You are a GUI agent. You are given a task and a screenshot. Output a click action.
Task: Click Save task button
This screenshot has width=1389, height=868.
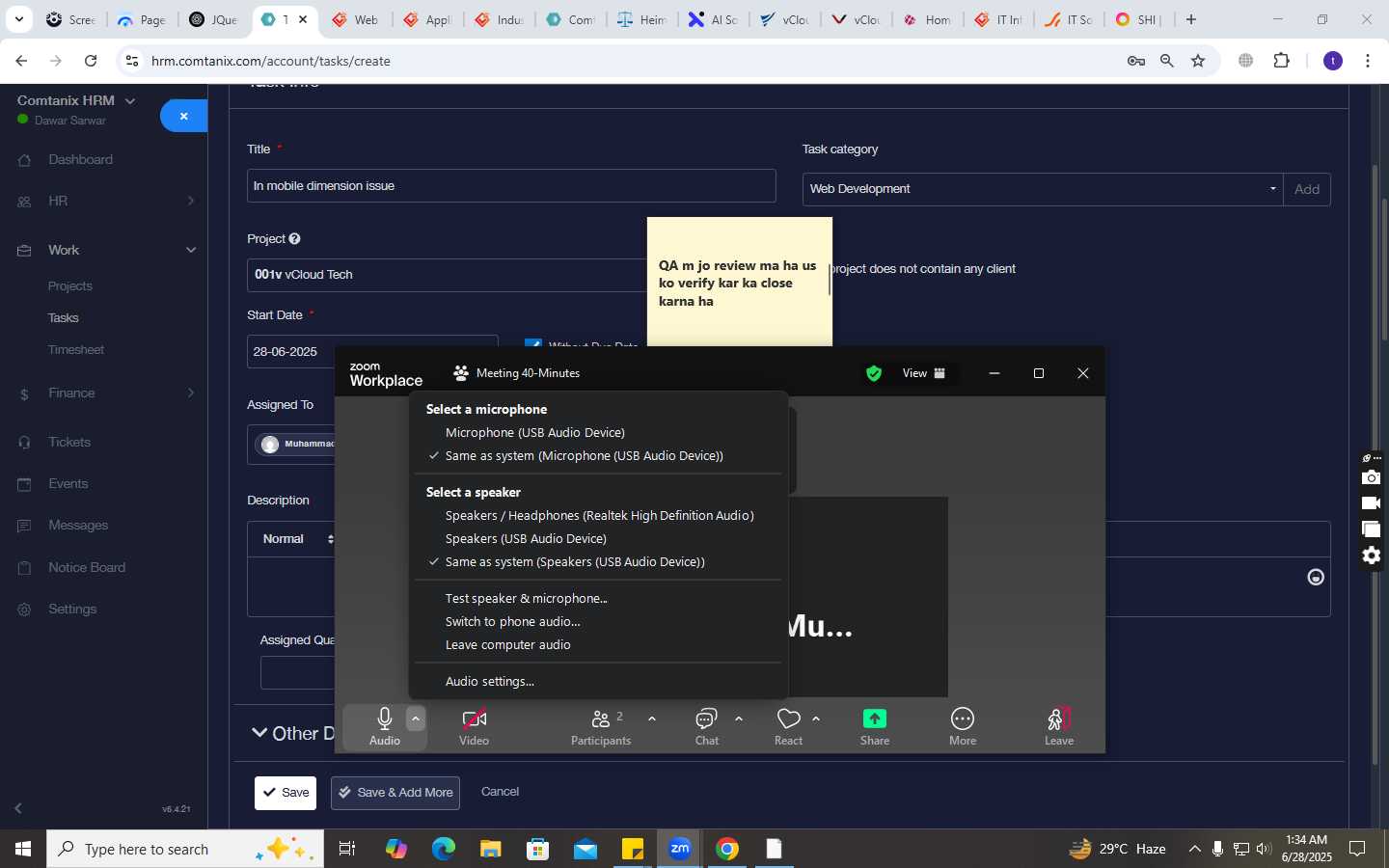(x=286, y=793)
